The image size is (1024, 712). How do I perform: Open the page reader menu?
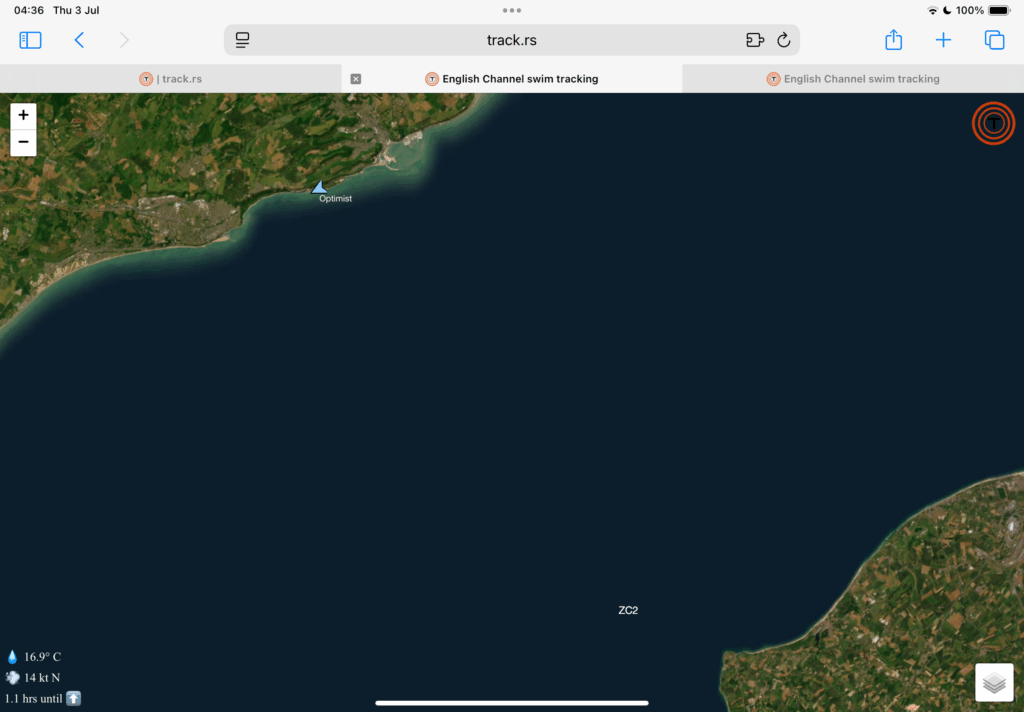[242, 40]
